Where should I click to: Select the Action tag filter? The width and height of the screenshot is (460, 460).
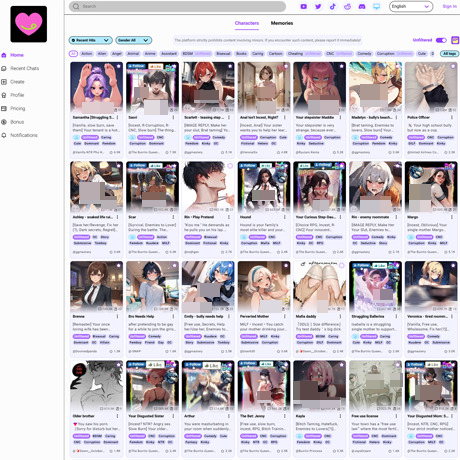(87, 54)
